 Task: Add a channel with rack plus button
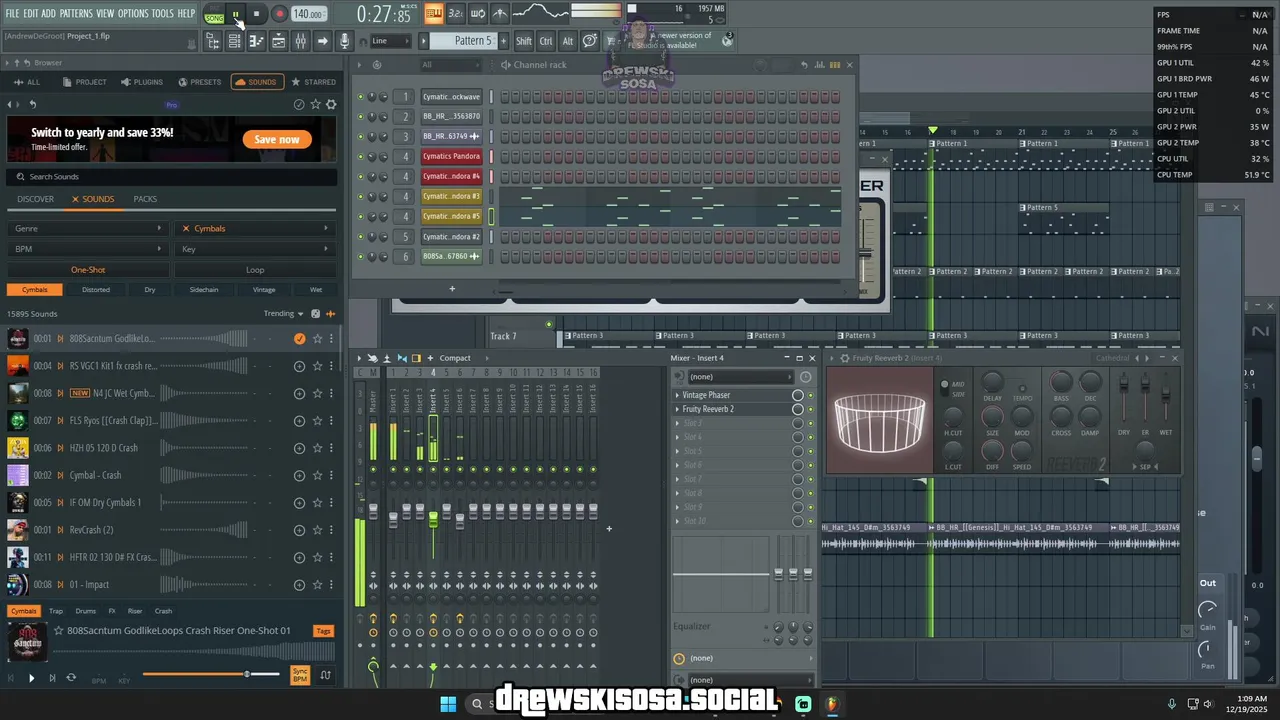tap(452, 289)
